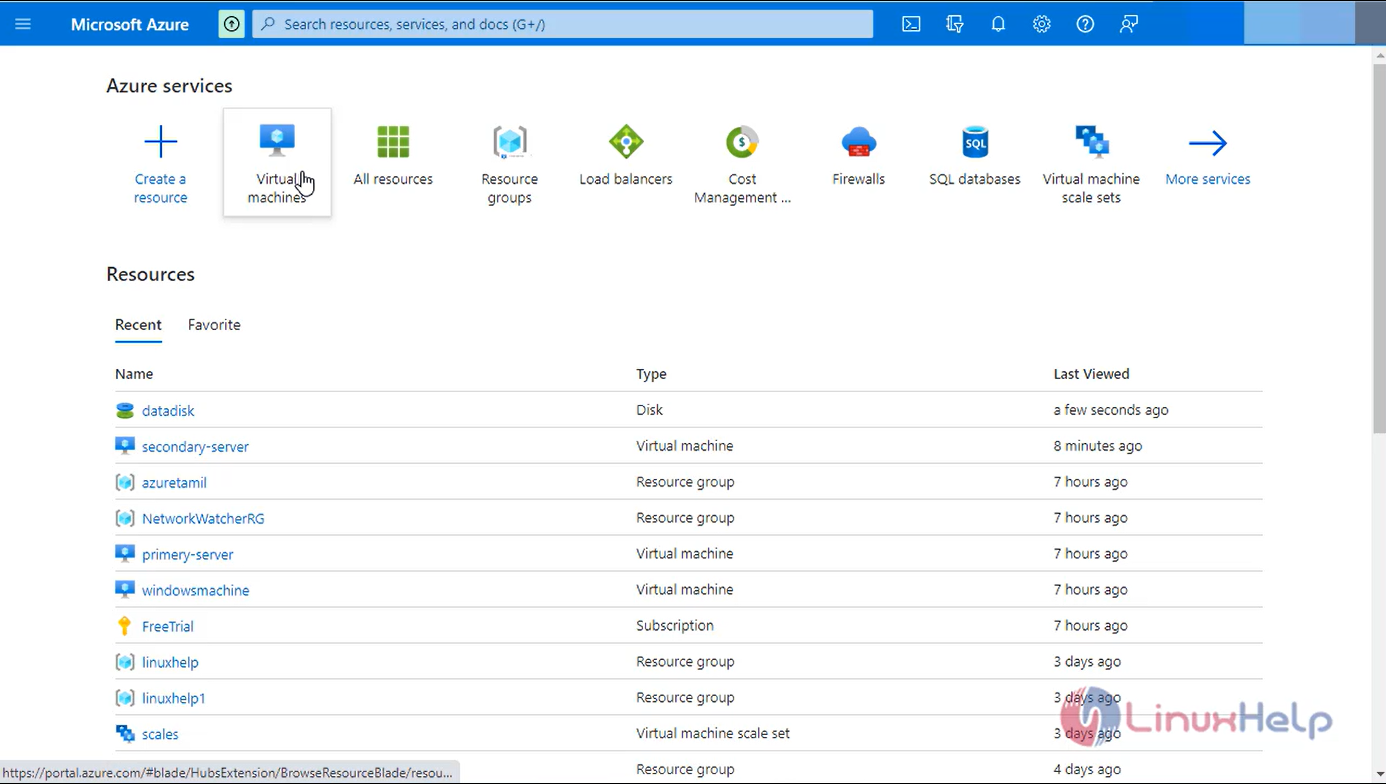The image size is (1386, 784).
Task: Open Load balancers service icon
Action: pos(626,142)
